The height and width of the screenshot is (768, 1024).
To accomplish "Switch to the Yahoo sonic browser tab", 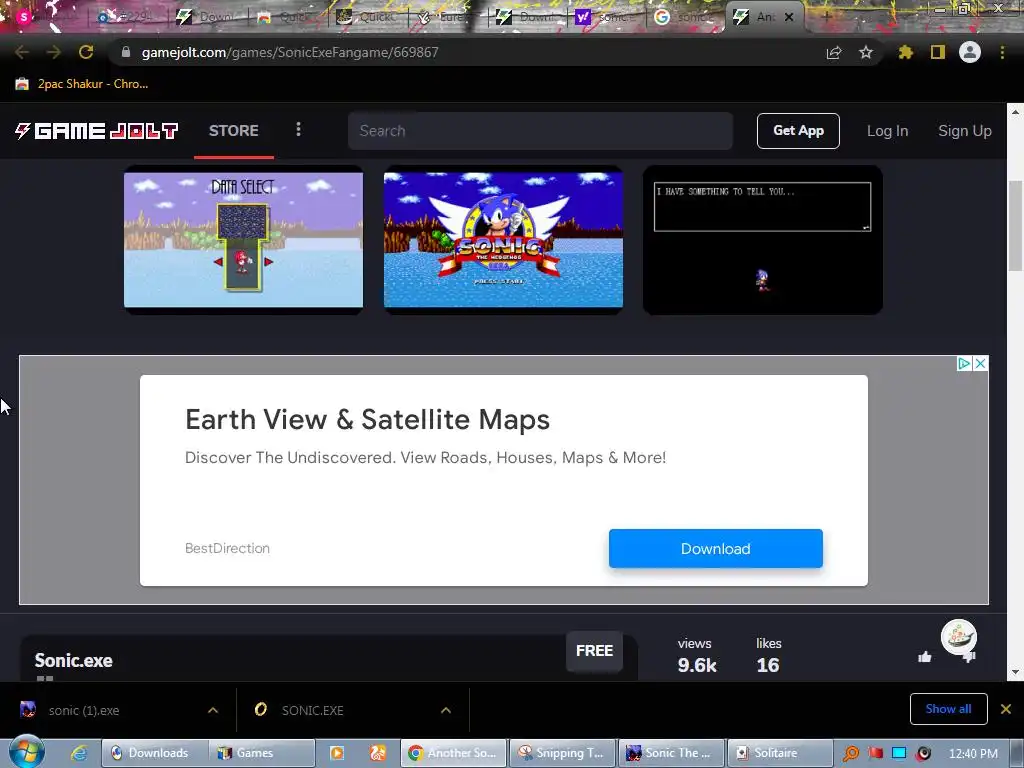I will (x=607, y=17).
